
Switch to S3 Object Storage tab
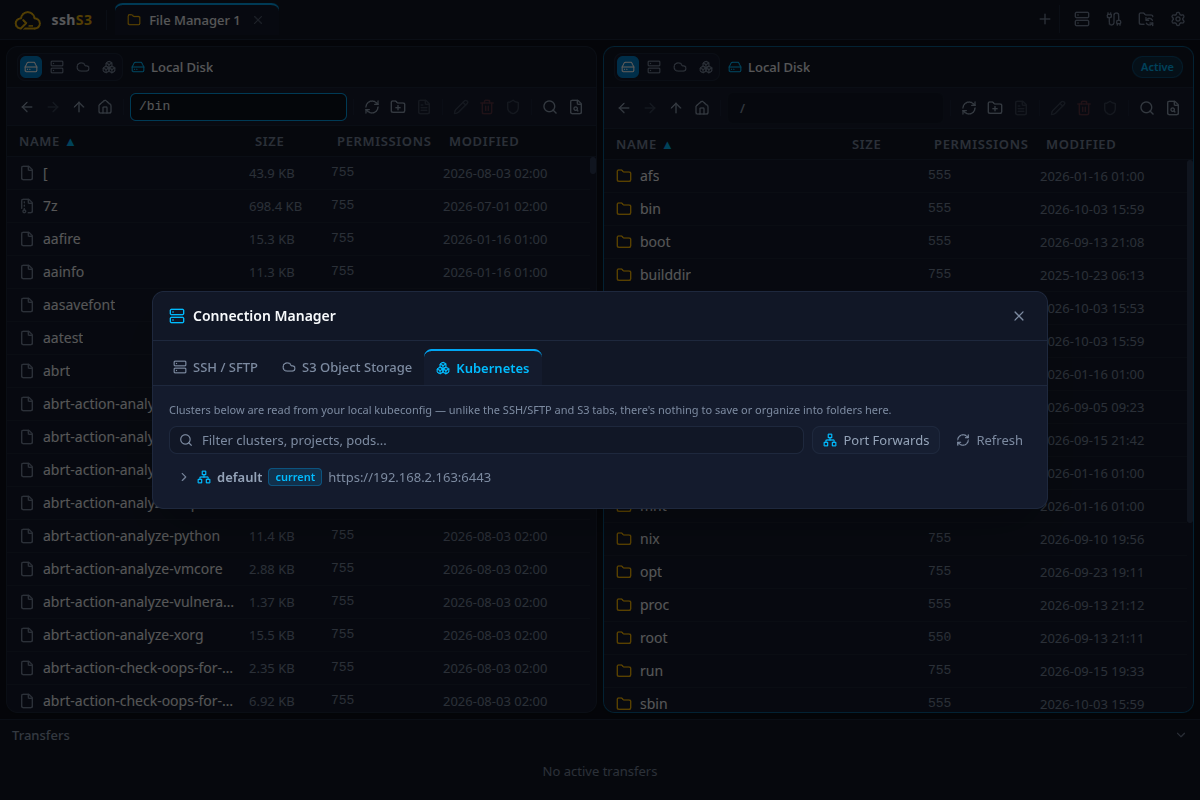click(x=347, y=367)
